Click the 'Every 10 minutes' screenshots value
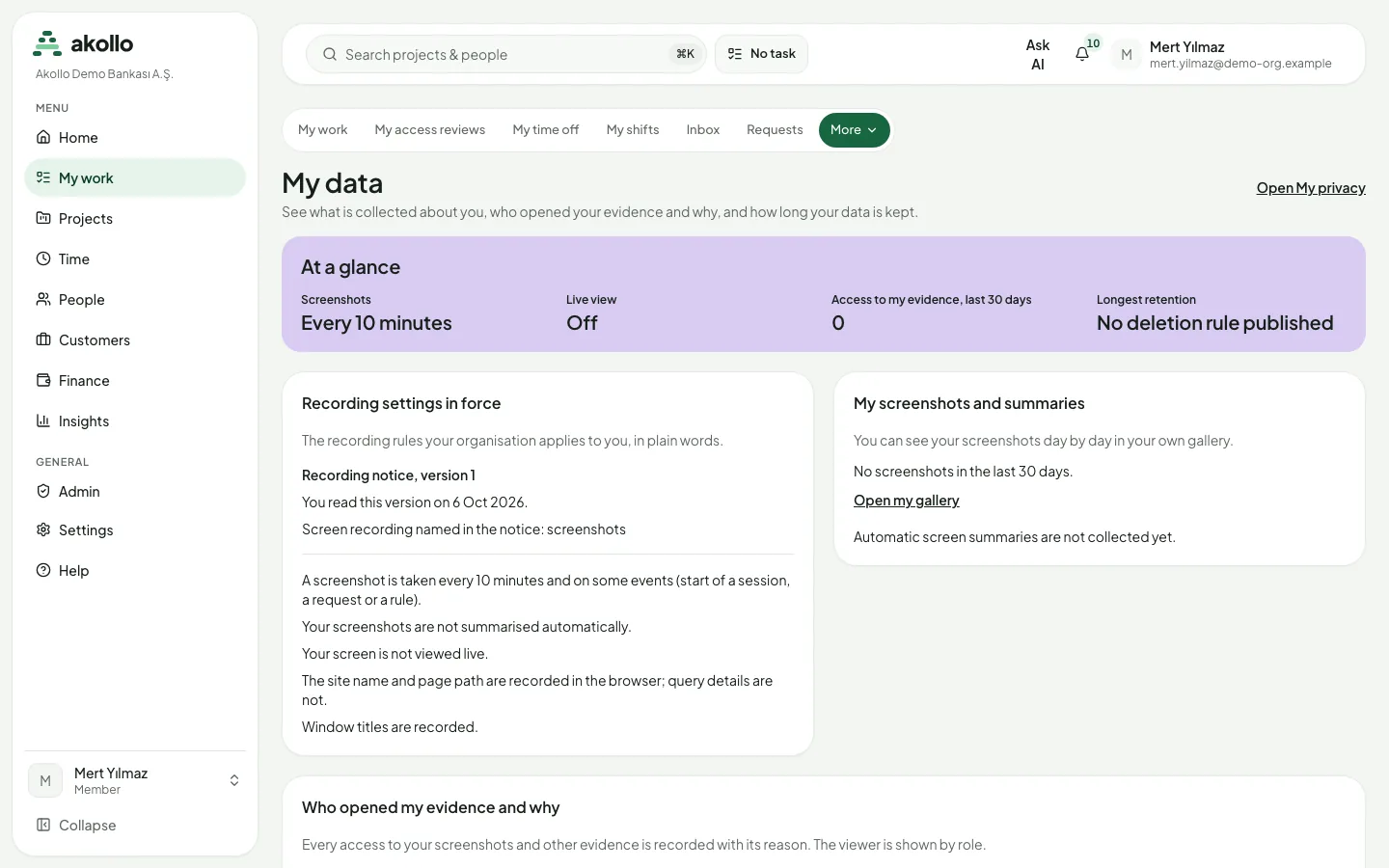 376,323
